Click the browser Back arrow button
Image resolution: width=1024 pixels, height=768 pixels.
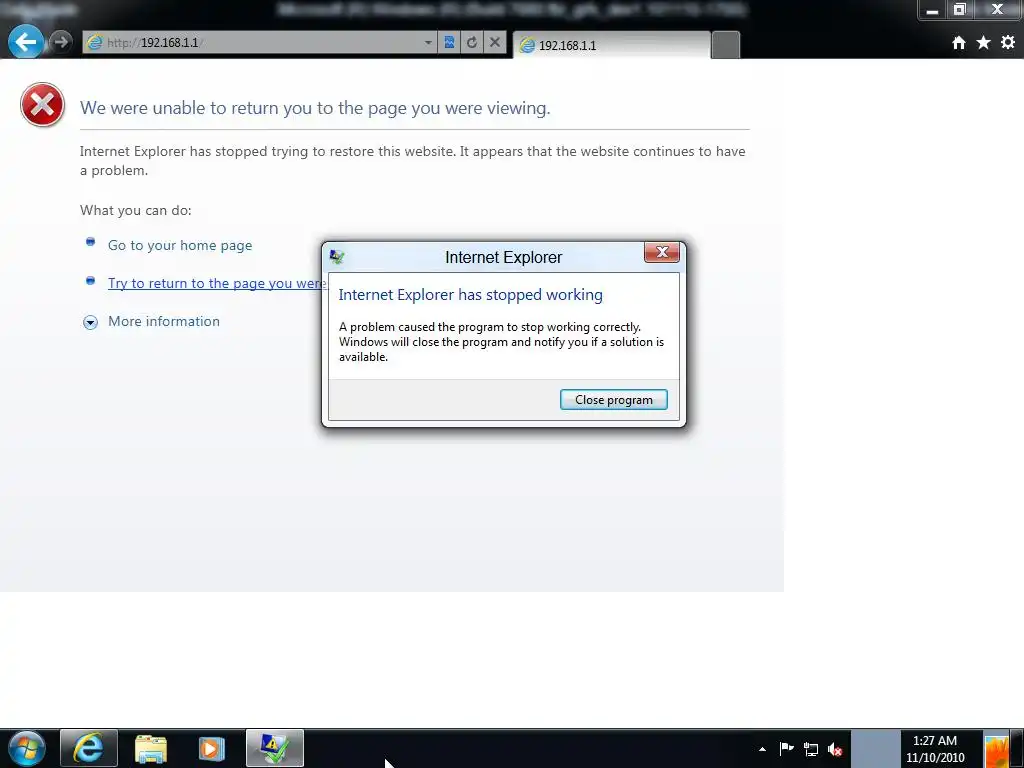click(25, 42)
